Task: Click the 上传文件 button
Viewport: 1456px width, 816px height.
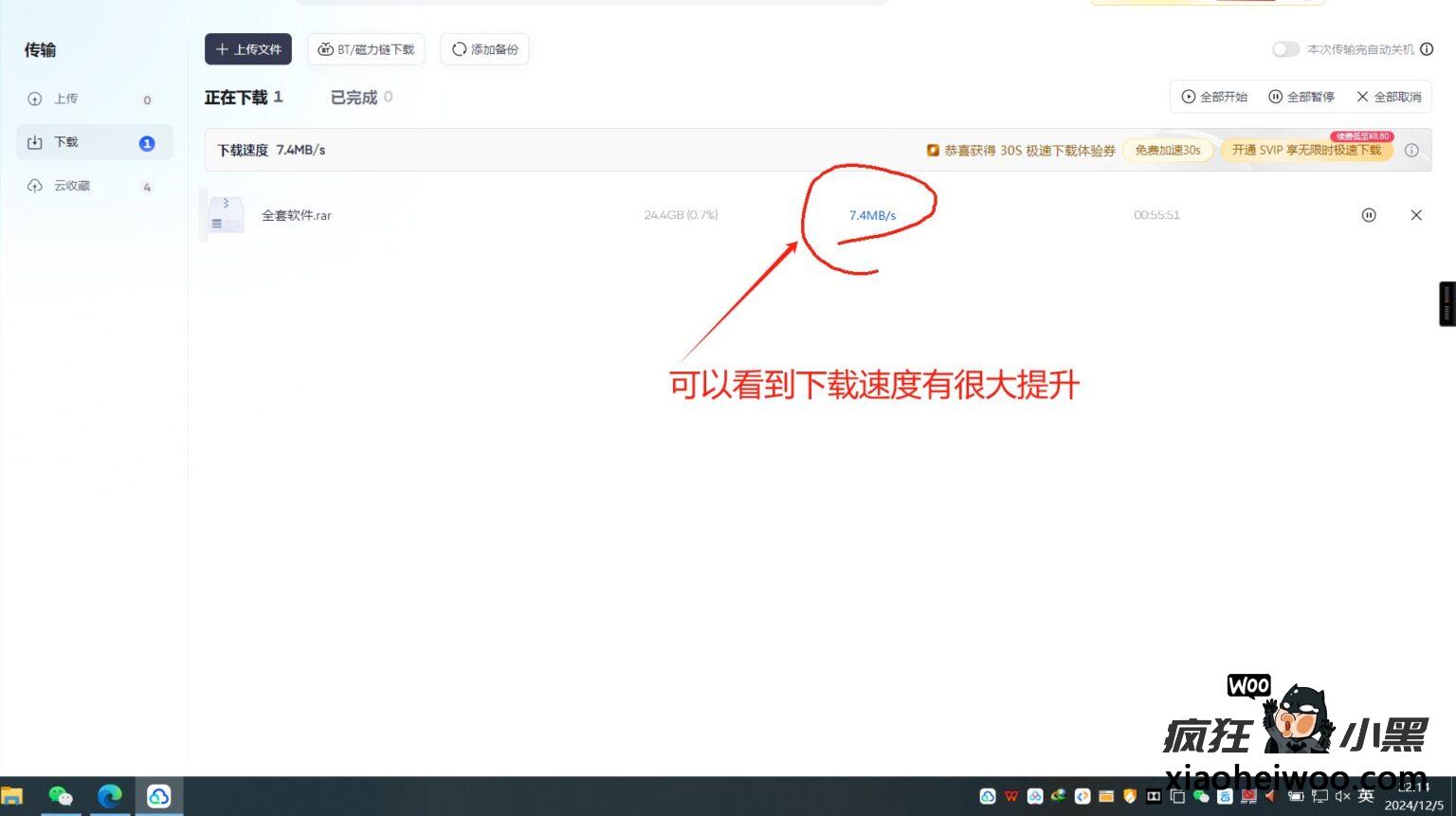Action: 248,49
